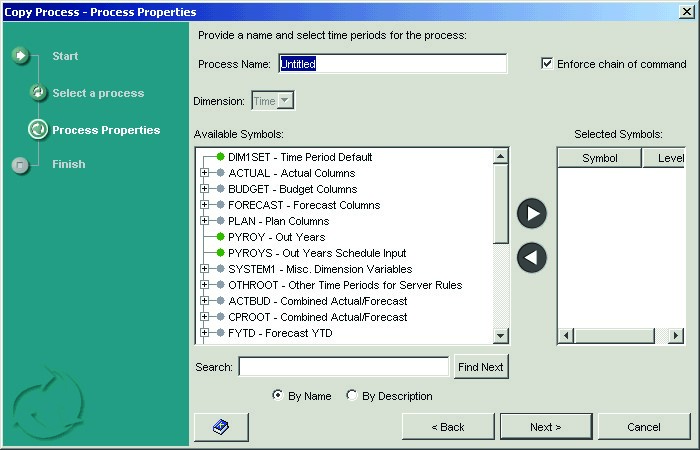
Task: Expand the BUDGET - Budget Columns node
Action: 204,189
